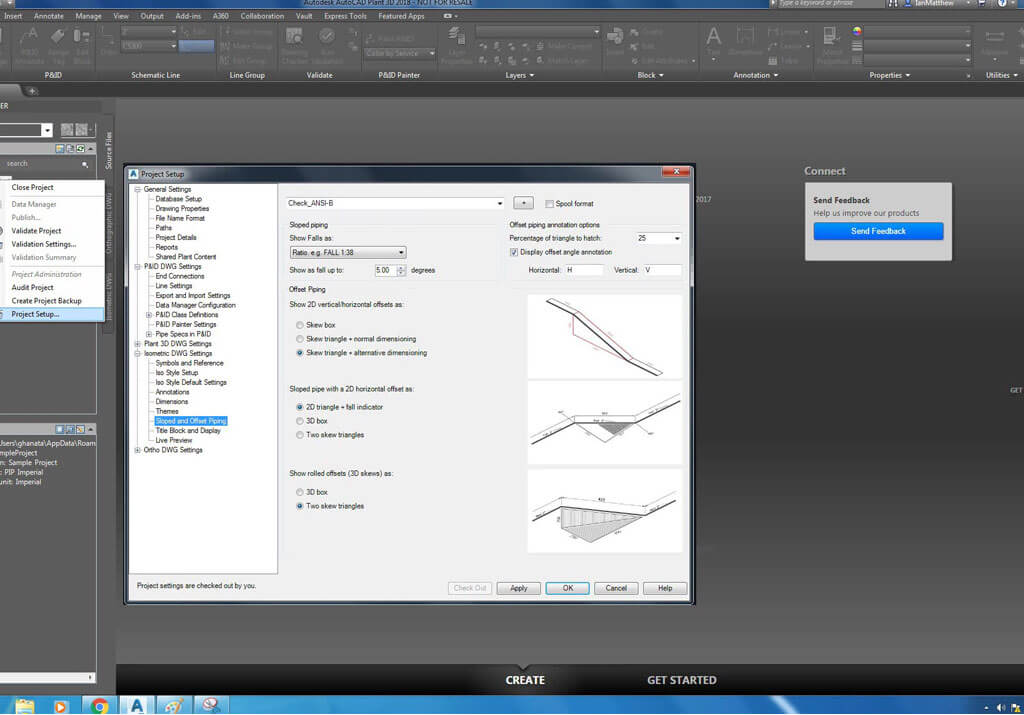Image resolution: width=1024 pixels, height=715 pixels.
Task: Click the color wheel icon in Properties panel
Action: click(857, 31)
